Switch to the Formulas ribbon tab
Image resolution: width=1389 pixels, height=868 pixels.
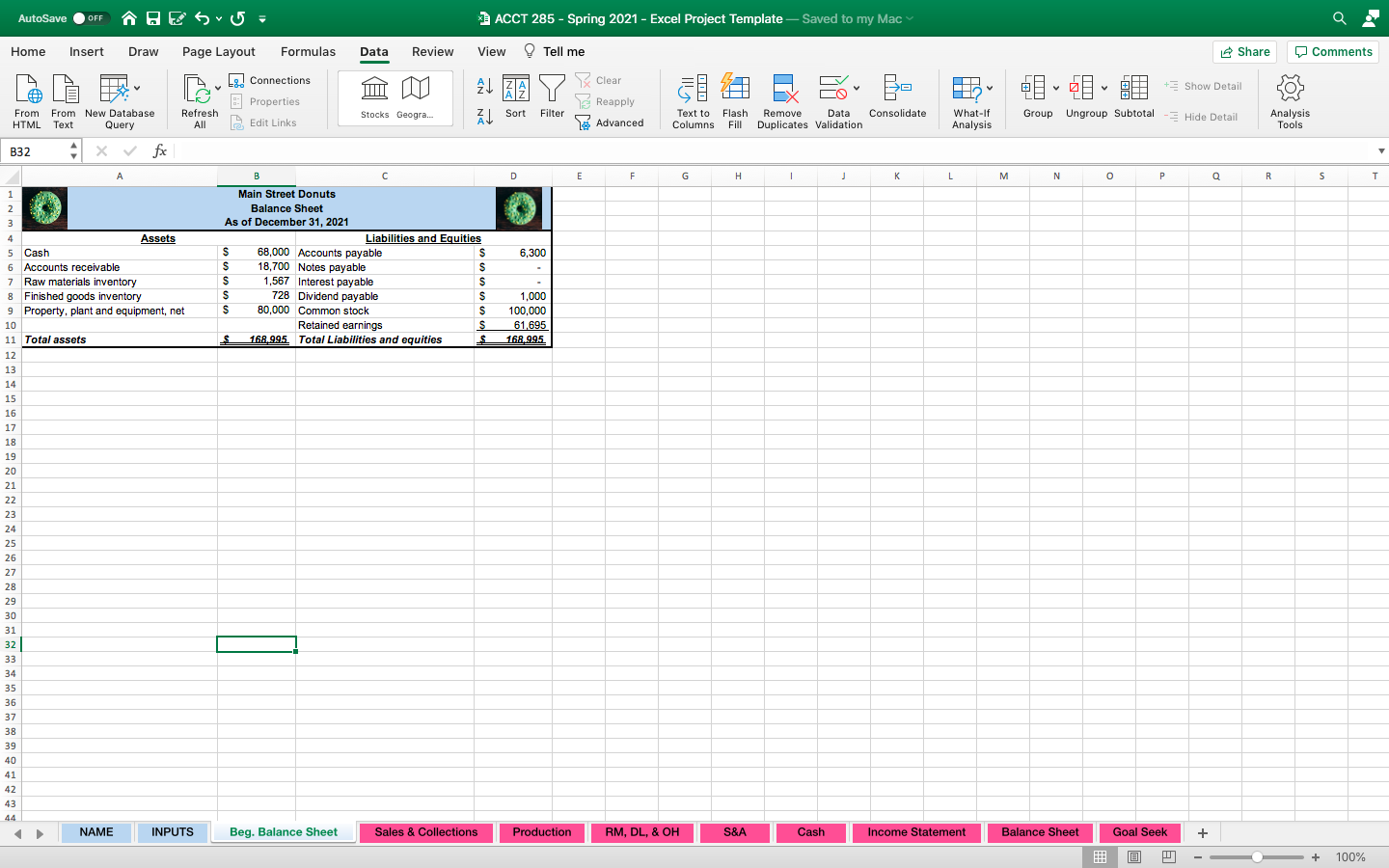(x=308, y=51)
